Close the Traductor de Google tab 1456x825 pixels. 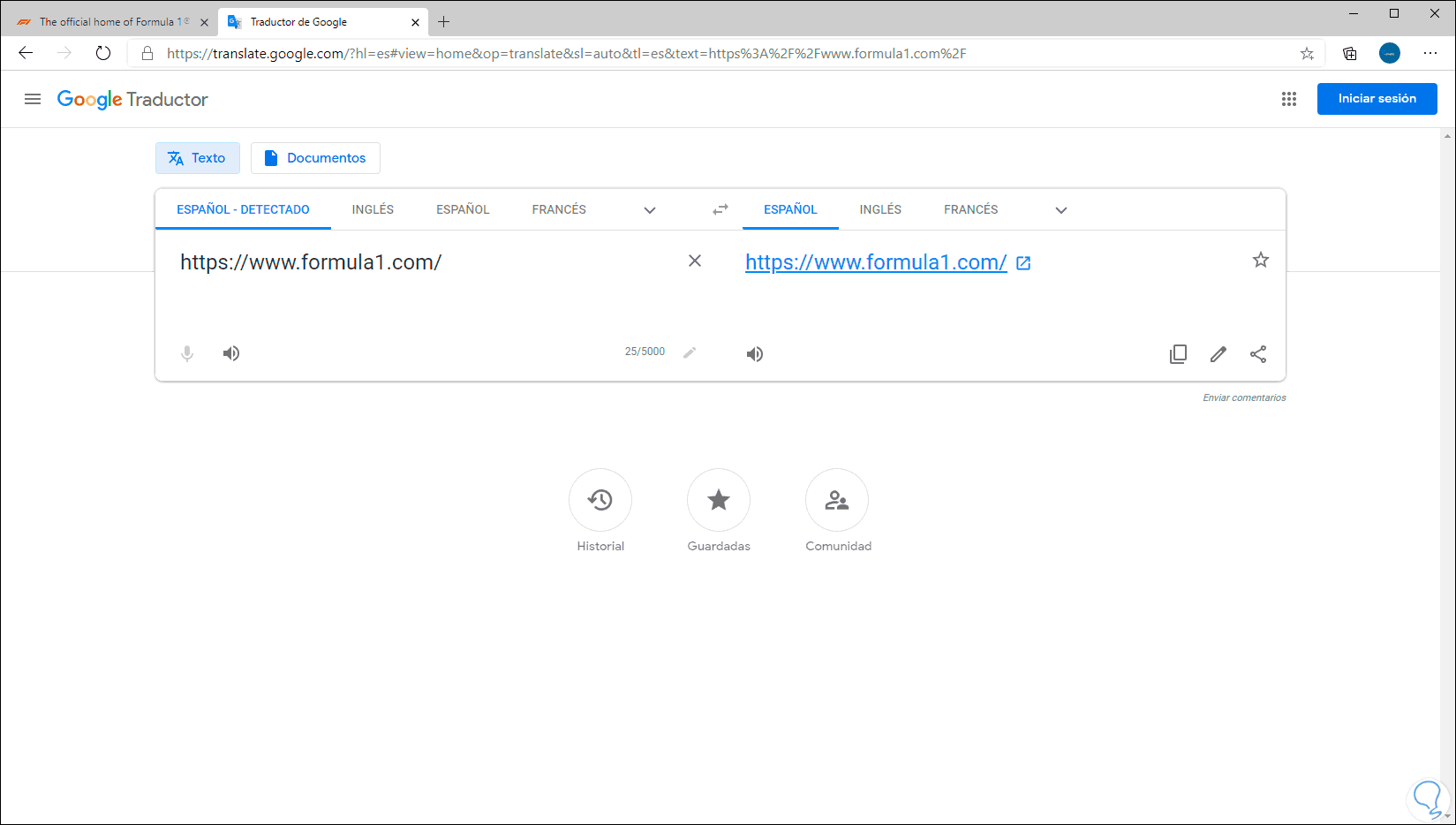tap(415, 22)
